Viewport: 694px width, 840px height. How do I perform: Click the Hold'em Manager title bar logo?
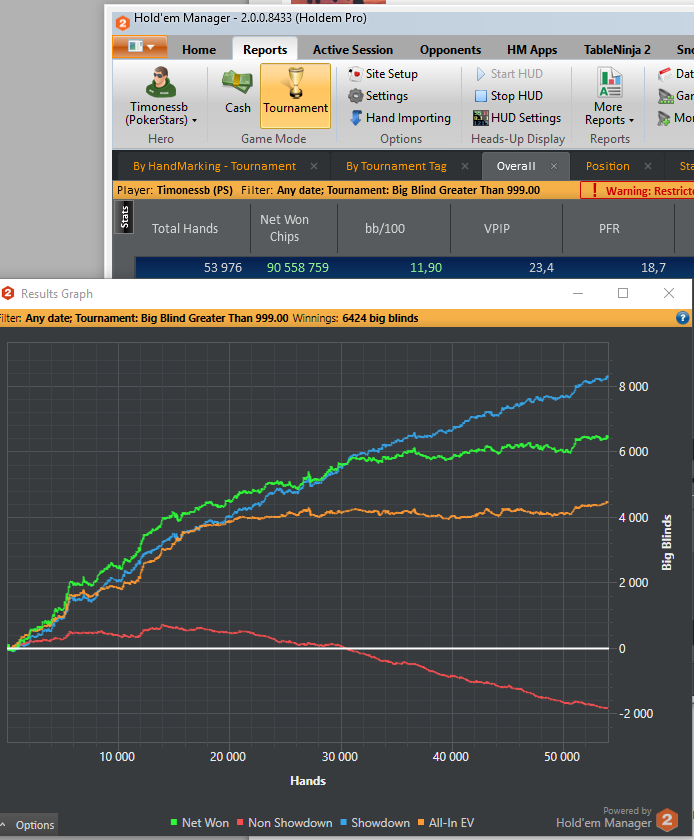pos(122,23)
